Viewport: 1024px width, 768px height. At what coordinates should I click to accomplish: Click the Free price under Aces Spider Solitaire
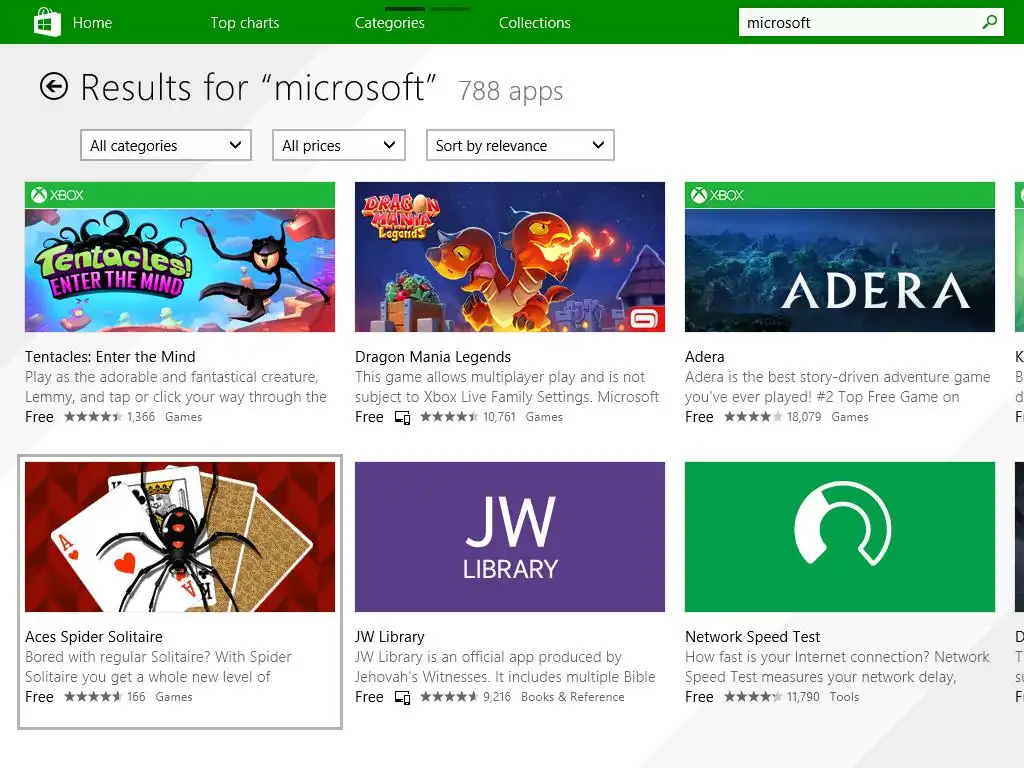(39, 697)
